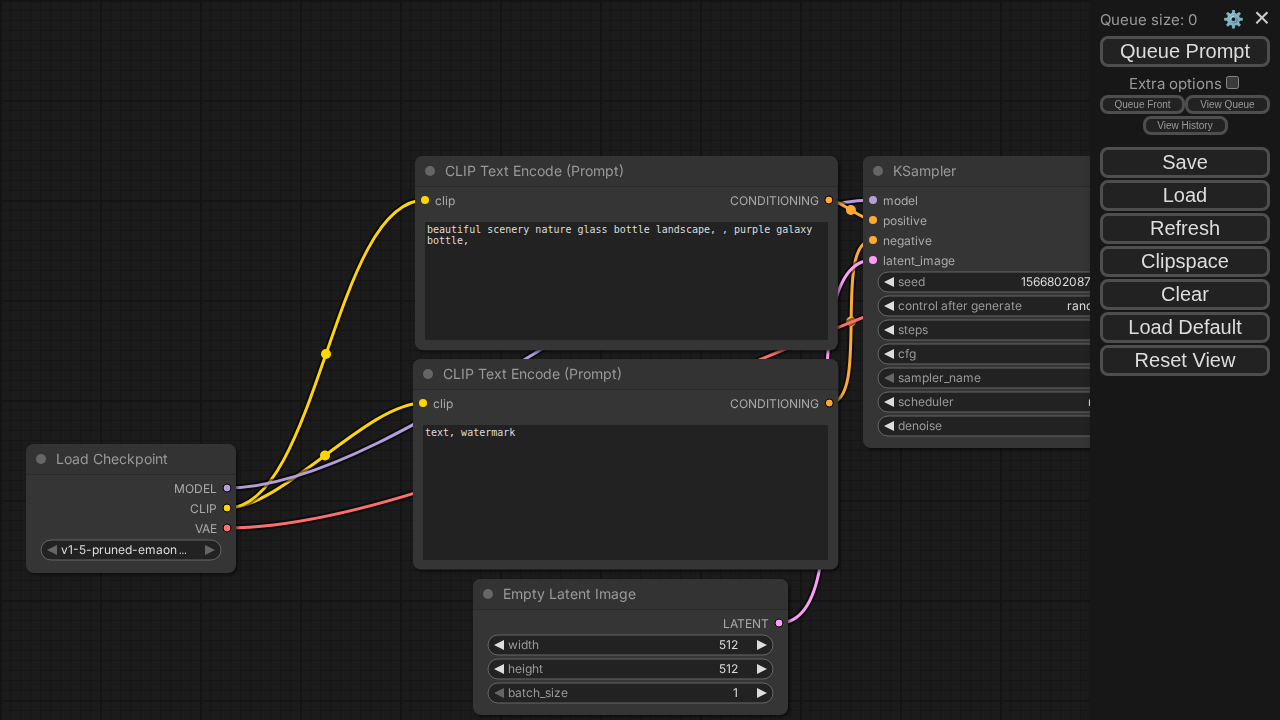Click into the negative prompt text box

(x=625, y=492)
